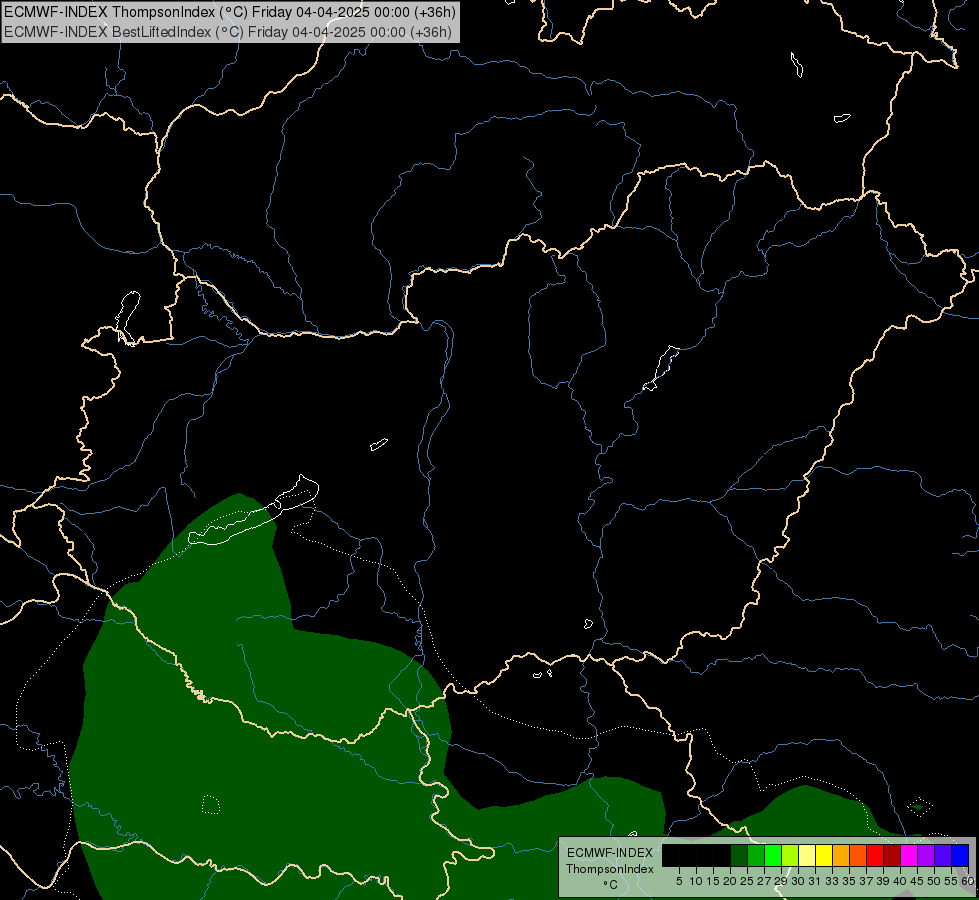The height and width of the screenshot is (900, 979).
Task: Click the dark red 39–40 legend swatch
Action: click(x=892, y=855)
